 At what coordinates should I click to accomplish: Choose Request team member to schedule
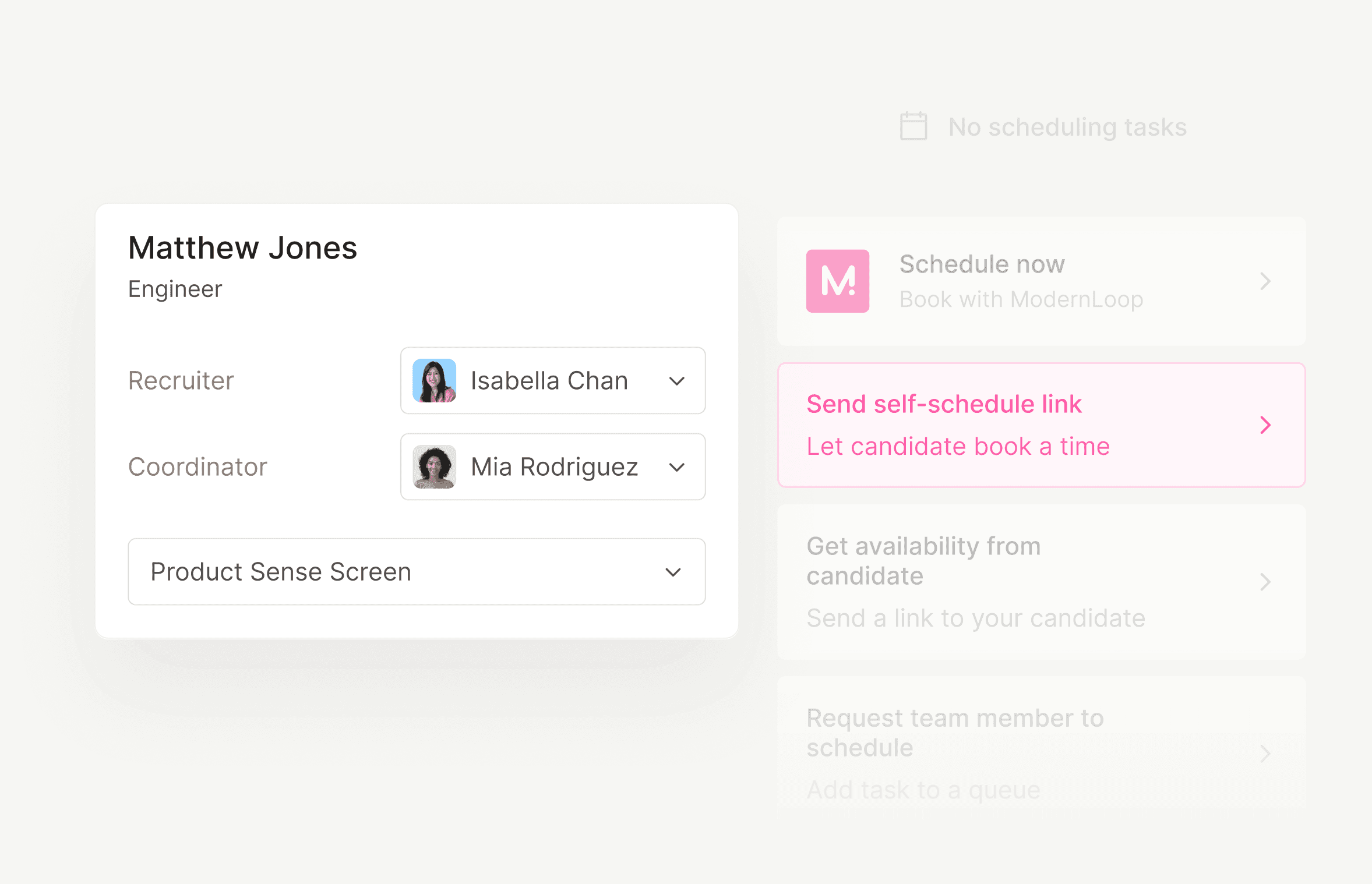coord(955,733)
